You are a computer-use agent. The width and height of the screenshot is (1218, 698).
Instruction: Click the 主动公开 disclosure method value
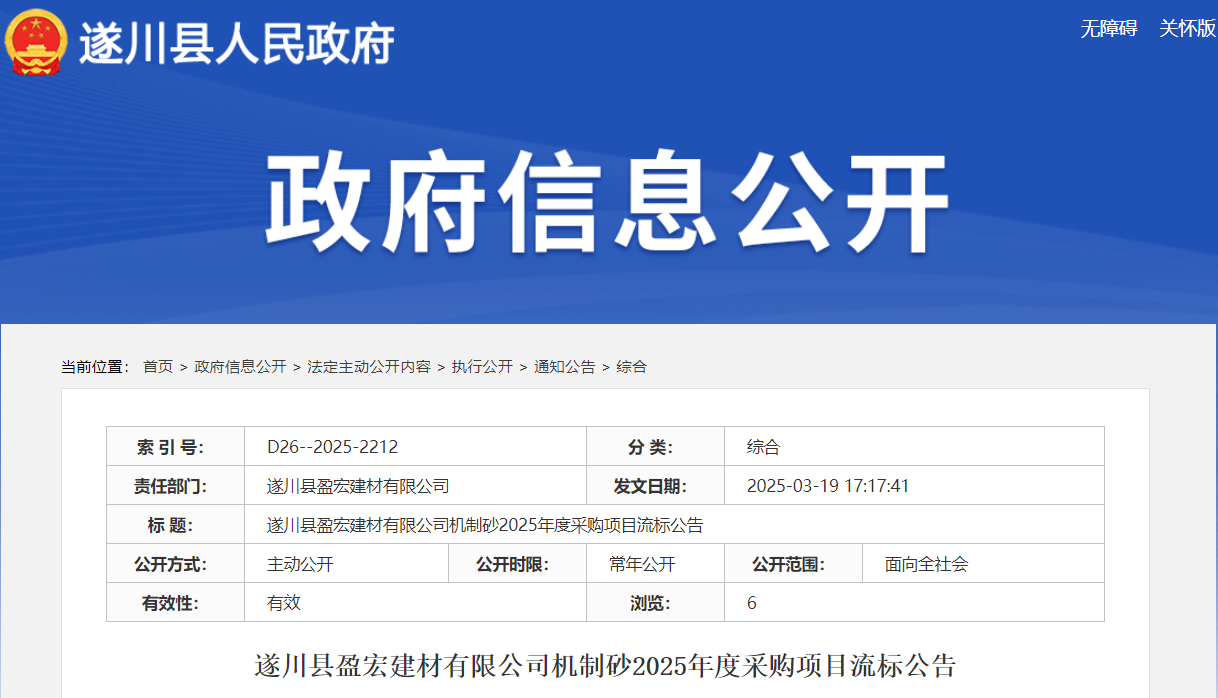click(x=300, y=564)
